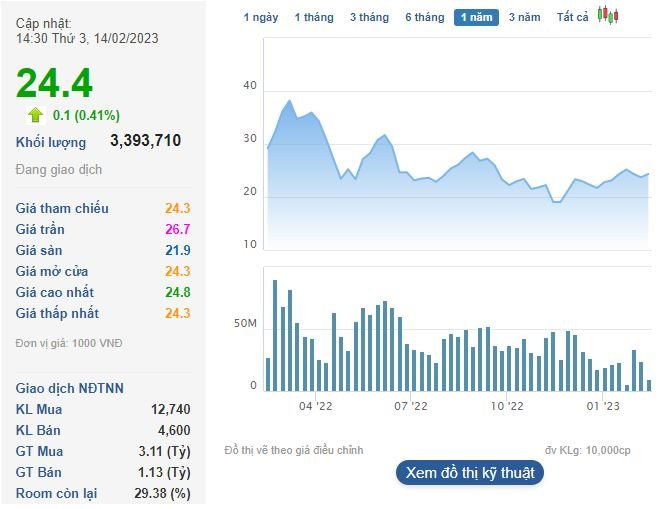Select the '1 ngày' time range tab
661x509 pixels.
262,17
